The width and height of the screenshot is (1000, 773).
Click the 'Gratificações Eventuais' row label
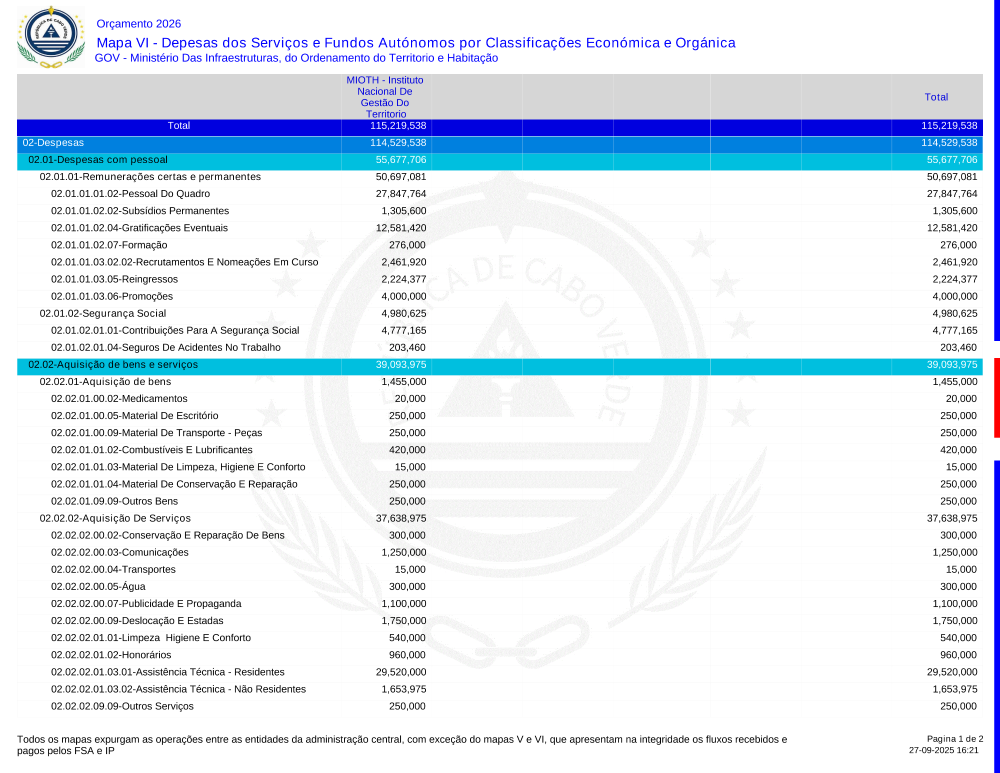click(139, 228)
